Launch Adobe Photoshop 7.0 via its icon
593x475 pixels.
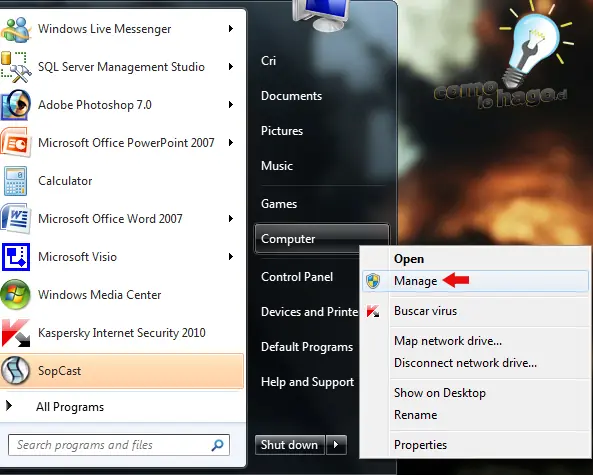tap(15, 105)
